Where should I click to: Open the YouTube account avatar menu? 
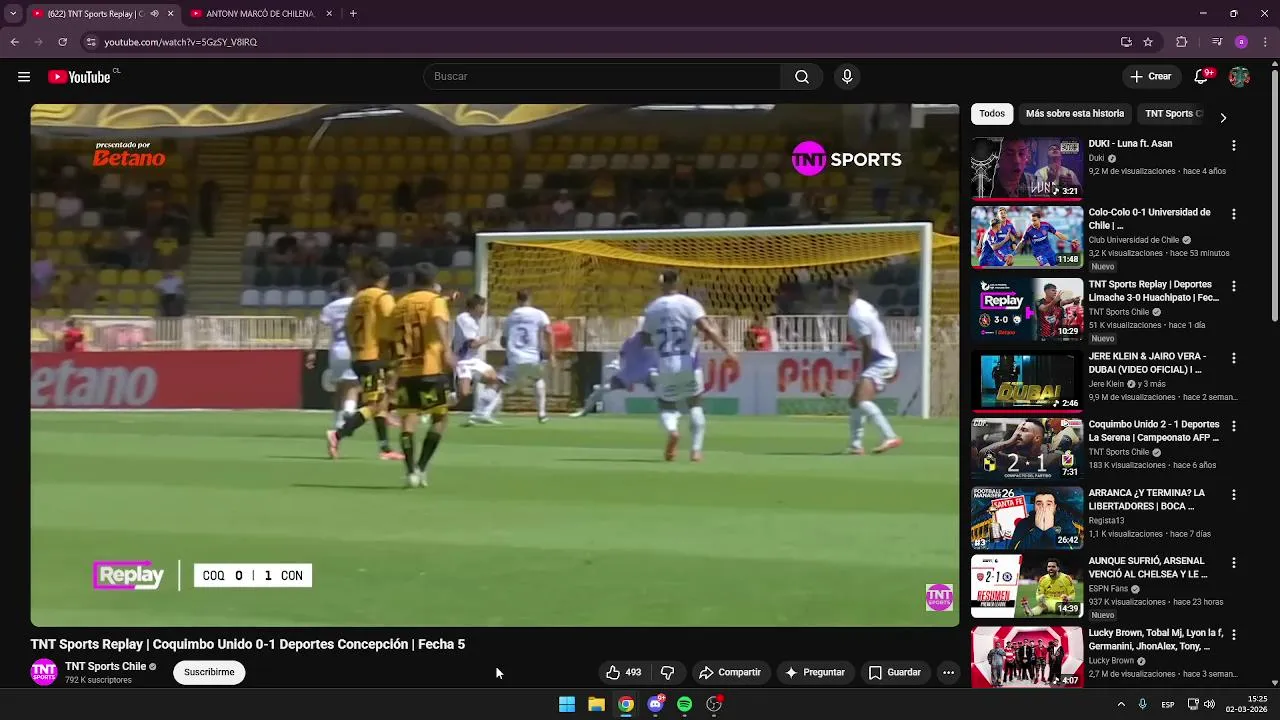[1239, 77]
